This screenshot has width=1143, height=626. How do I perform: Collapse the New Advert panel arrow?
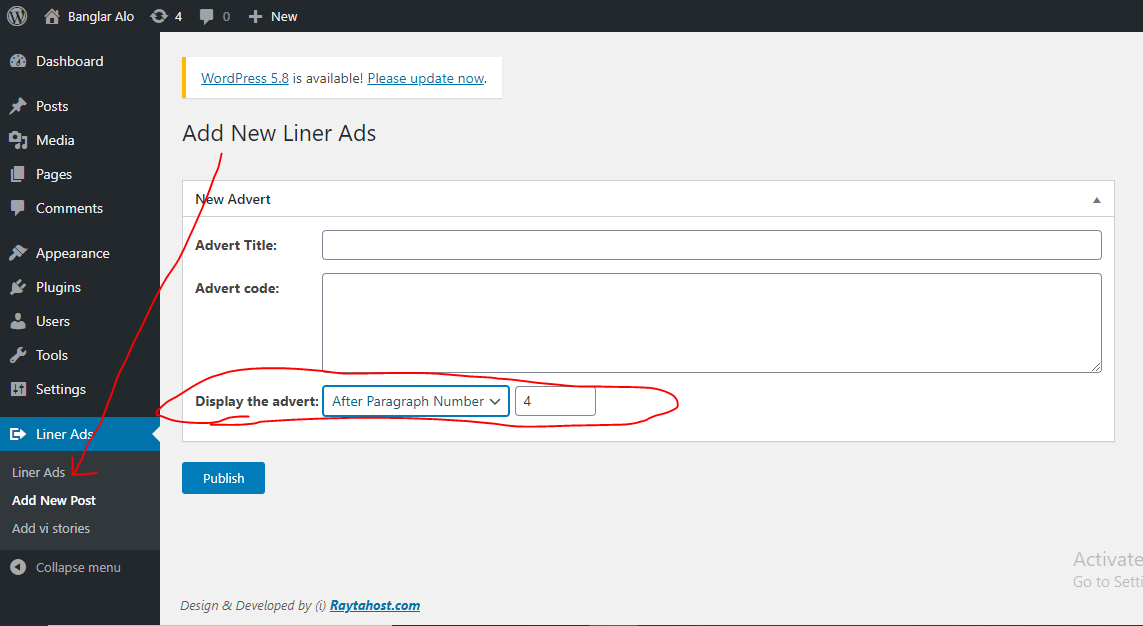(x=1097, y=200)
